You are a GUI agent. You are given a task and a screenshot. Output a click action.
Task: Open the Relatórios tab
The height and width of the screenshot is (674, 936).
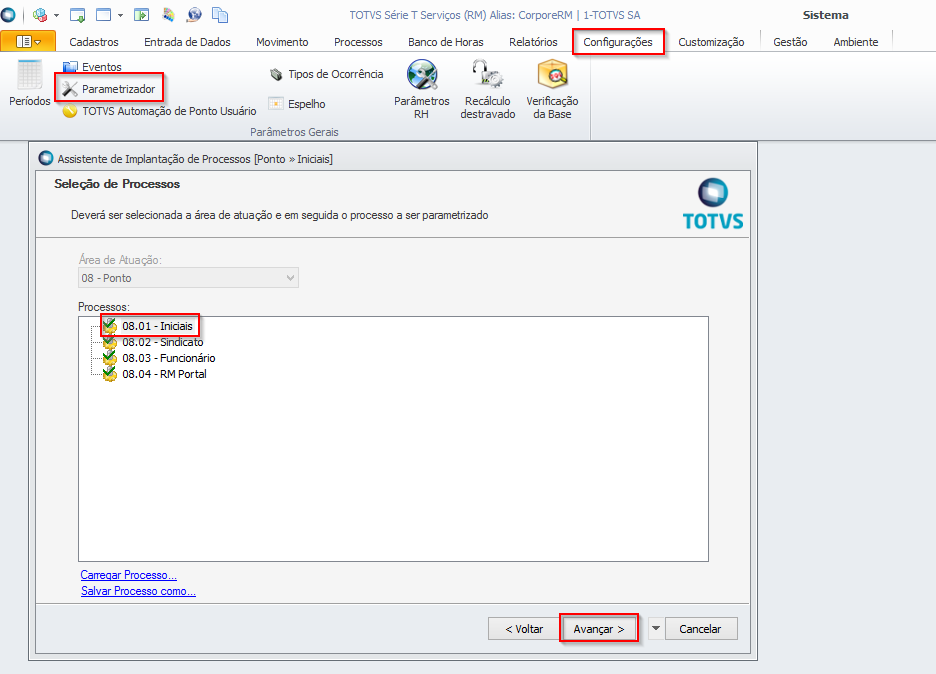coord(533,42)
